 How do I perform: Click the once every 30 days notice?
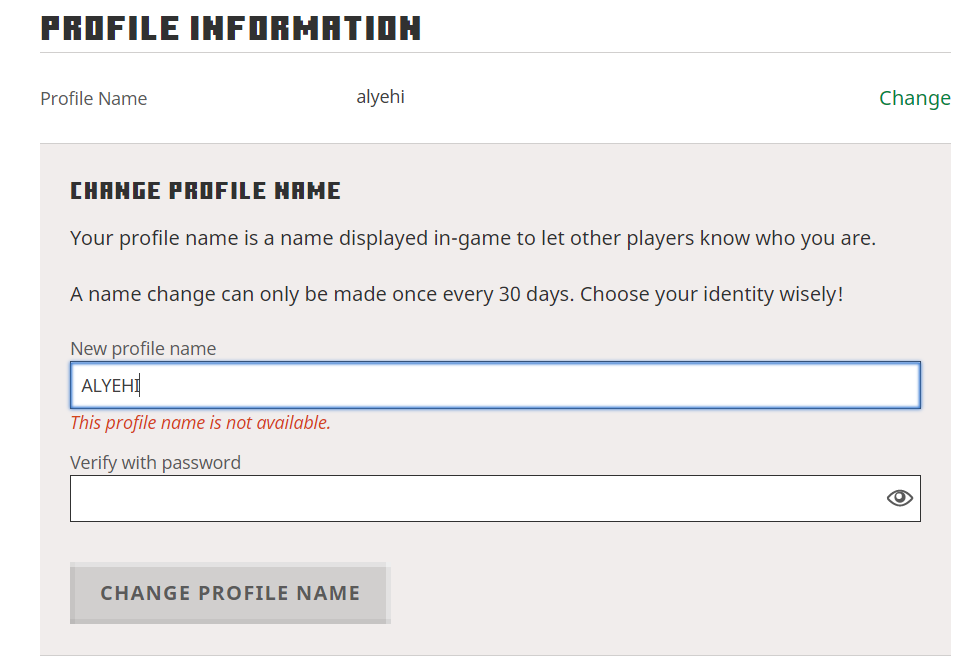pyautogui.click(x=320, y=295)
